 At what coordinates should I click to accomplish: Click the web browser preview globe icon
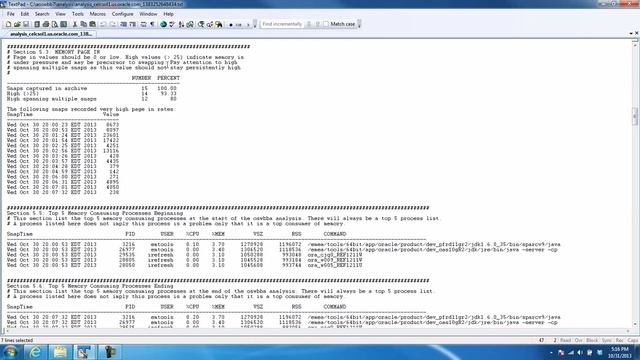click(x=163, y=24)
